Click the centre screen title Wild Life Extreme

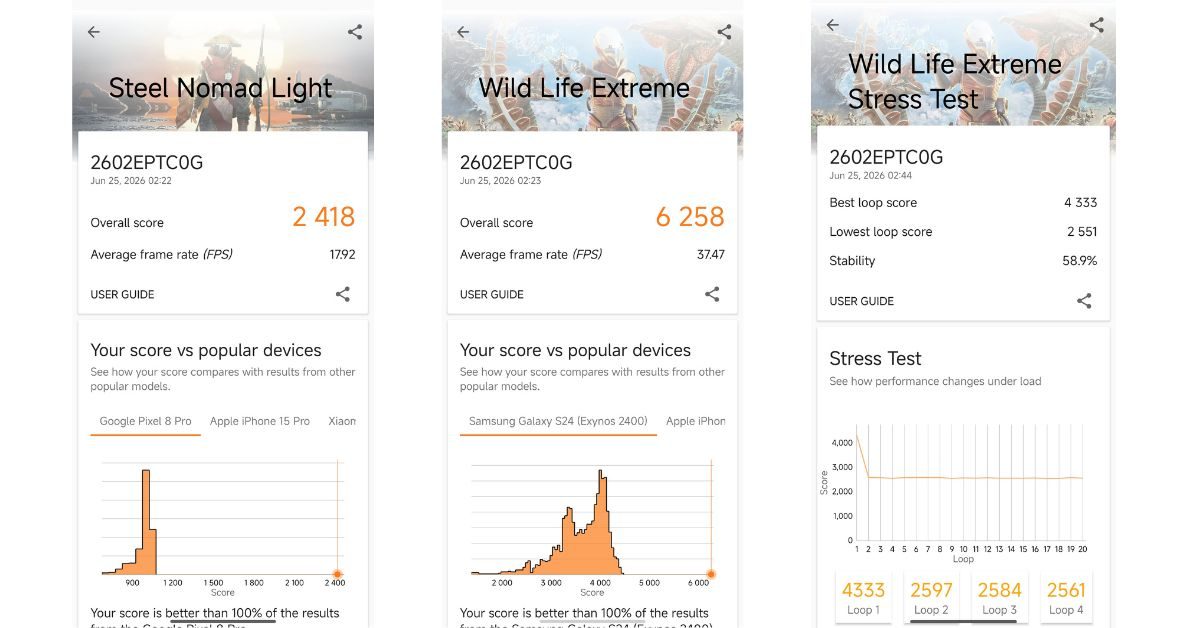click(584, 88)
